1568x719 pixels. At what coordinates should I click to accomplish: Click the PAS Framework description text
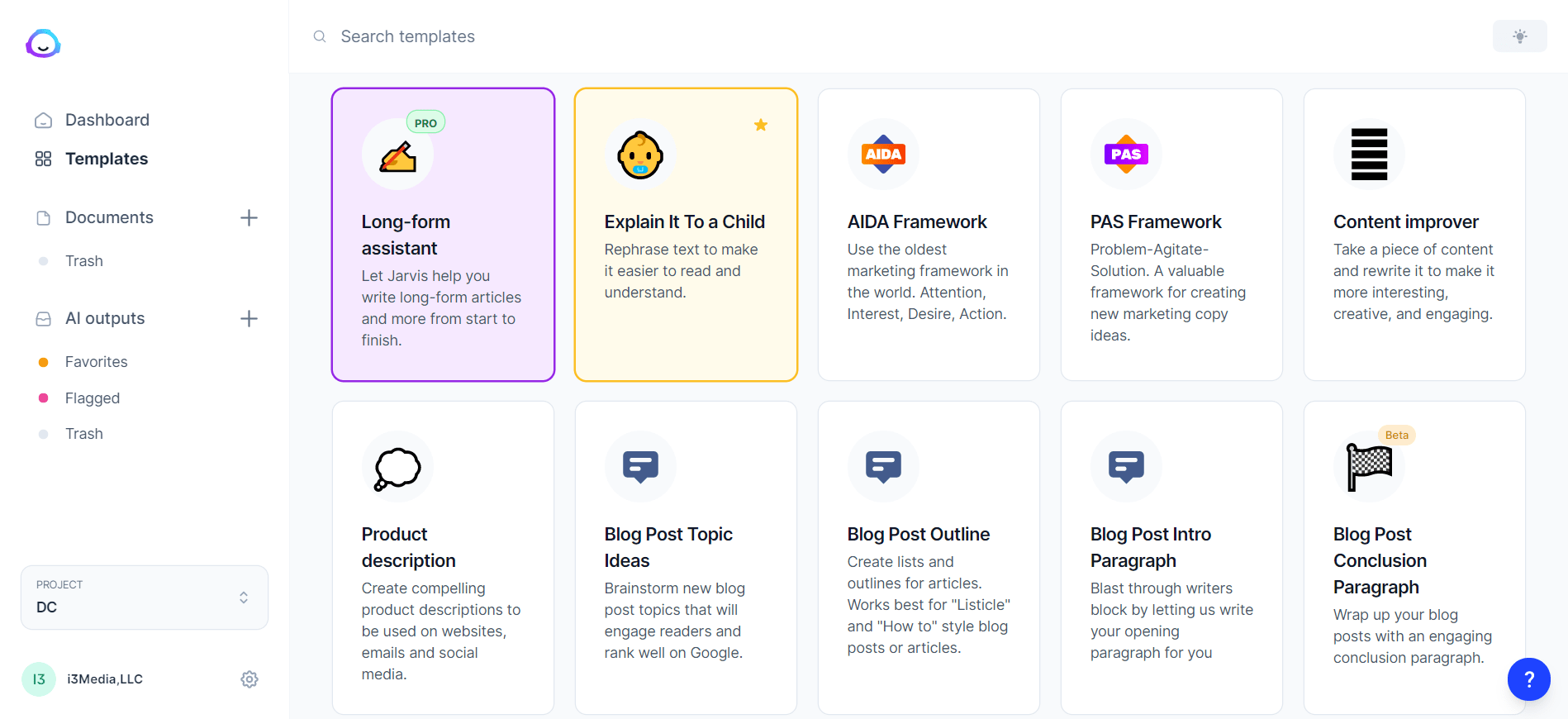click(x=1168, y=293)
